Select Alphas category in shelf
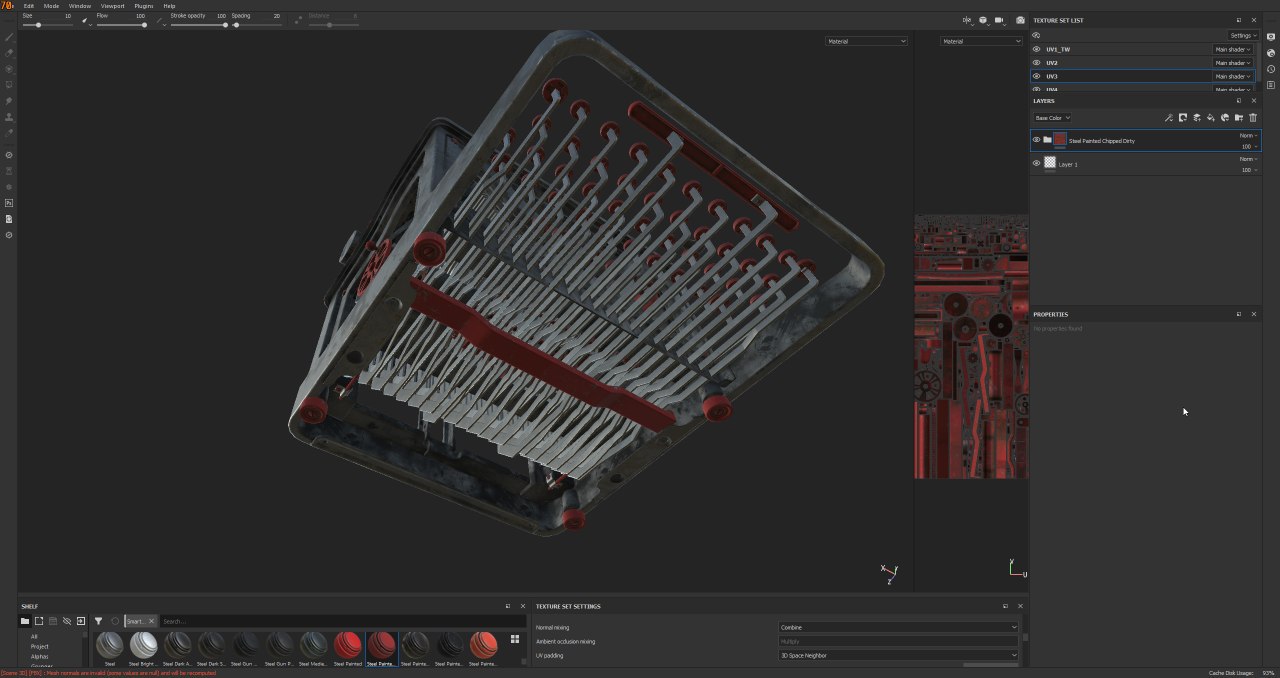 (x=40, y=656)
